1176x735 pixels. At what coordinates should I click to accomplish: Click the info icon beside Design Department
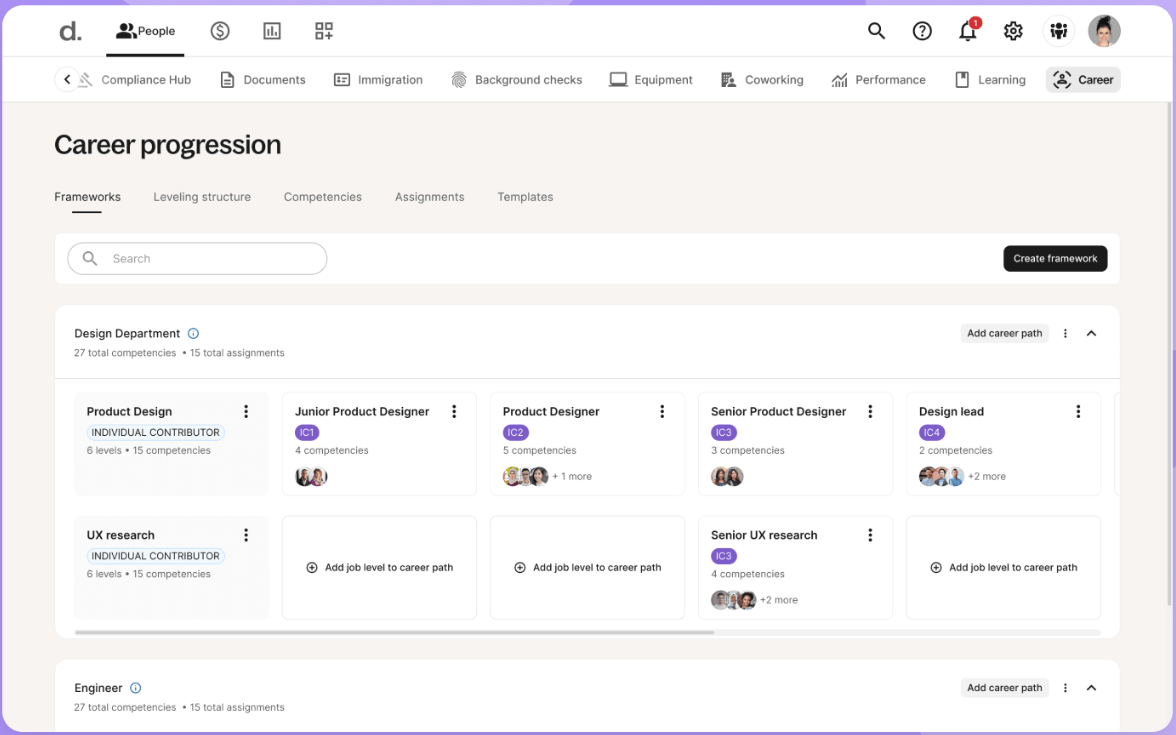(x=194, y=334)
